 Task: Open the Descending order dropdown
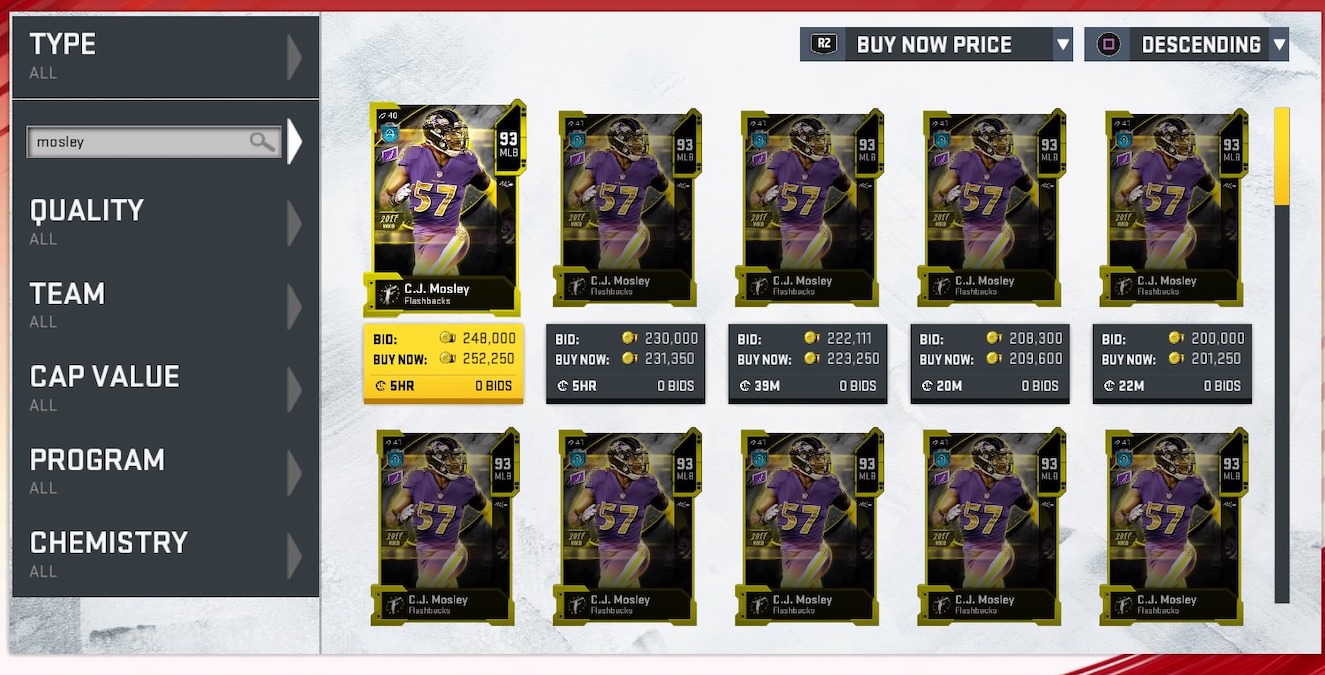coord(1186,44)
